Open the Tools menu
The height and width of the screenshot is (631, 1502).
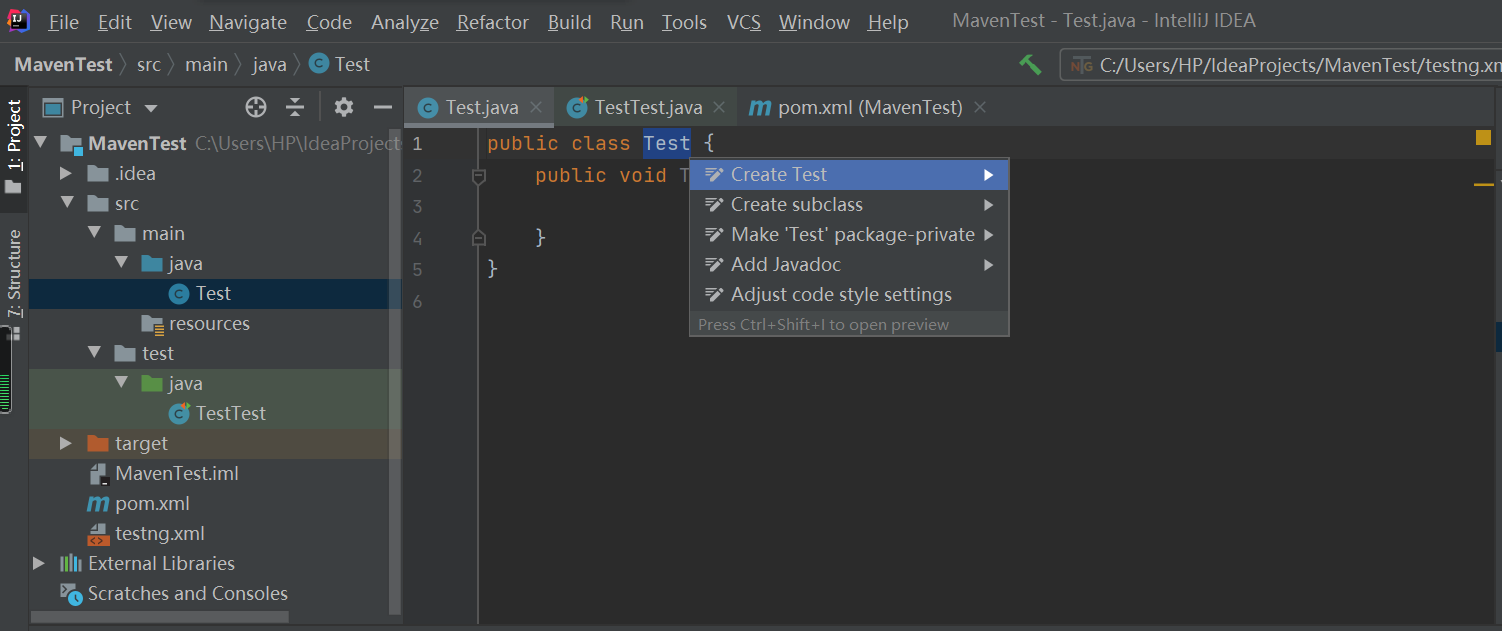[x=684, y=22]
